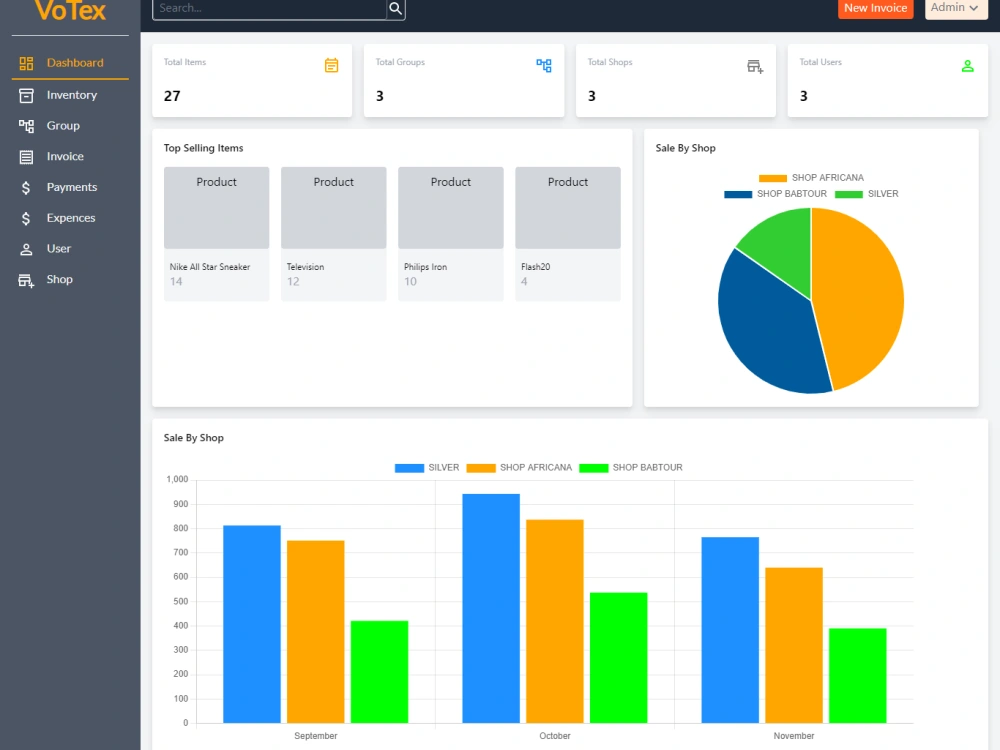The width and height of the screenshot is (1000, 750).
Task: Click the Payments dollar sign icon
Action: point(26,188)
